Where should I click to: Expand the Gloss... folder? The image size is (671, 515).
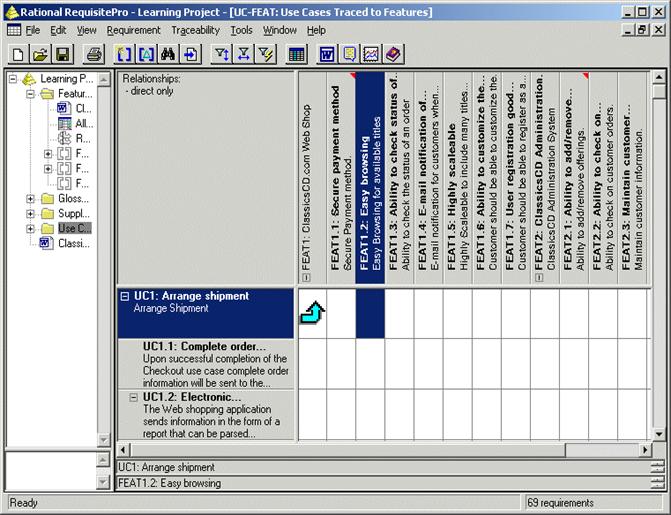click(x=30, y=199)
